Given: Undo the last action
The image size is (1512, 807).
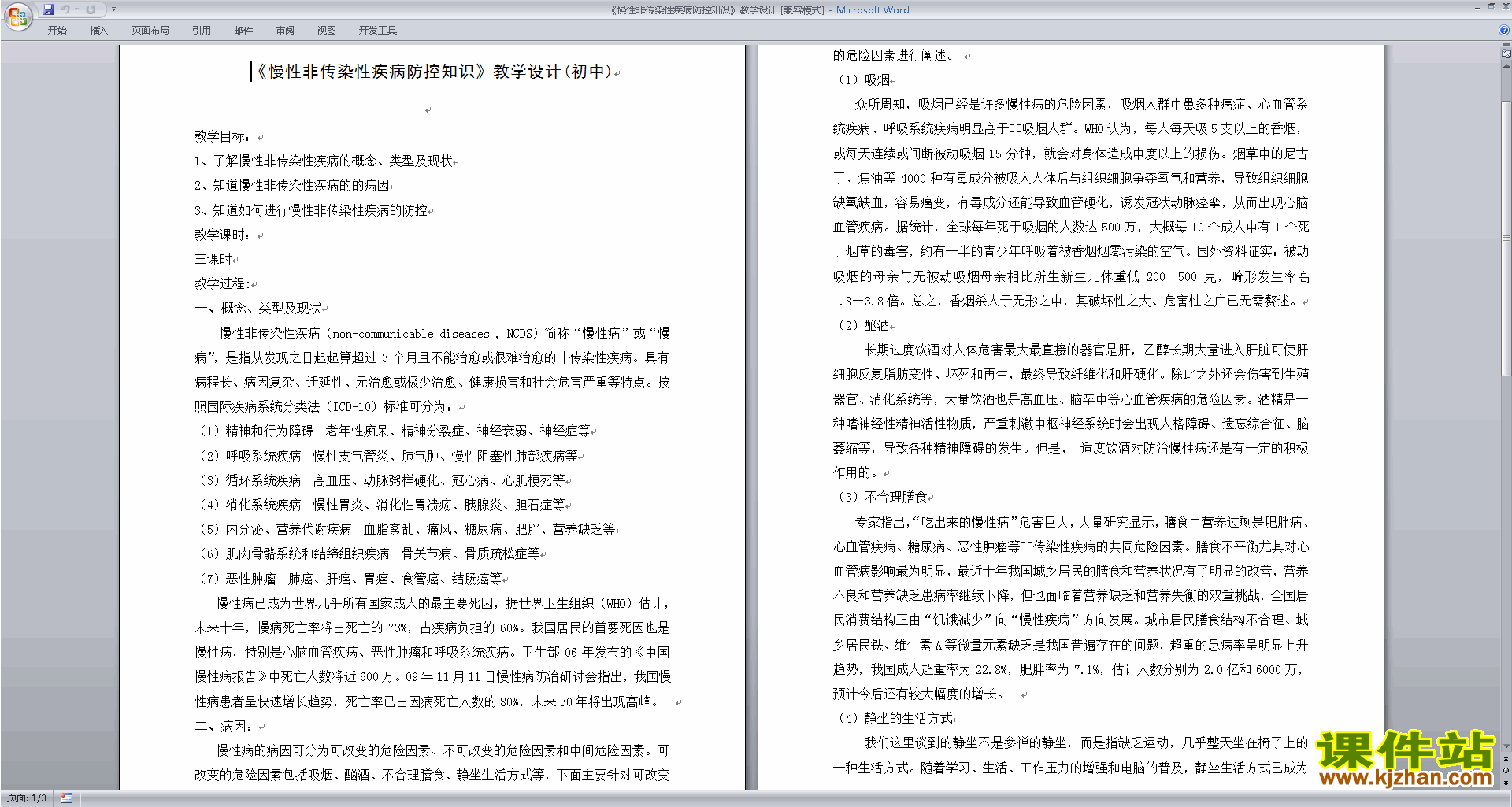Looking at the screenshot, I should pyautogui.click(x=65, y=9).
